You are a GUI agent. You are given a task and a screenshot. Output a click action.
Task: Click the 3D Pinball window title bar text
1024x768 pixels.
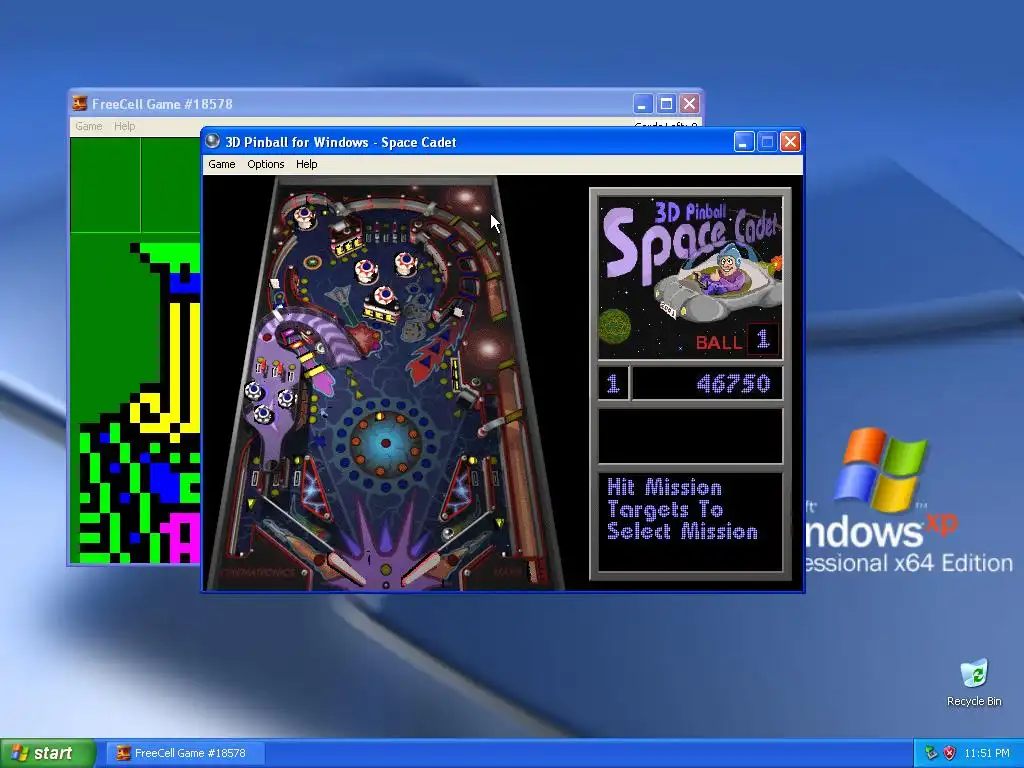click(x=340, y=142)
